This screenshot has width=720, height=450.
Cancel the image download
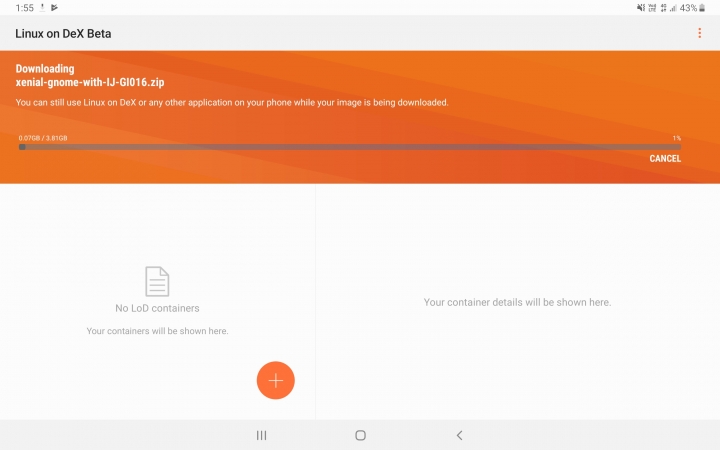[x=665, y=158]
